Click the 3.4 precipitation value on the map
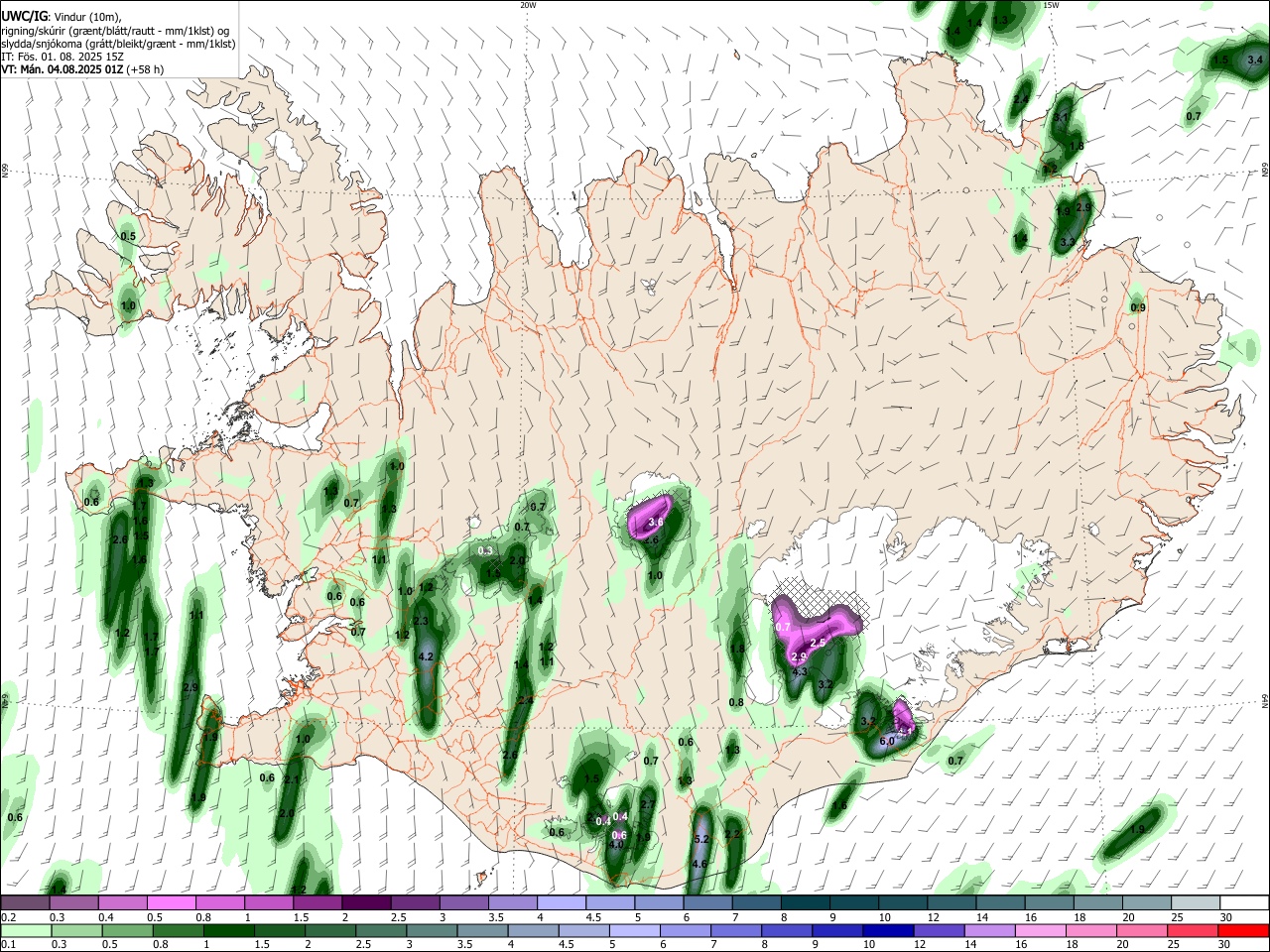1270x952 pixels. pyautogui.click(x=1255, y=60)
